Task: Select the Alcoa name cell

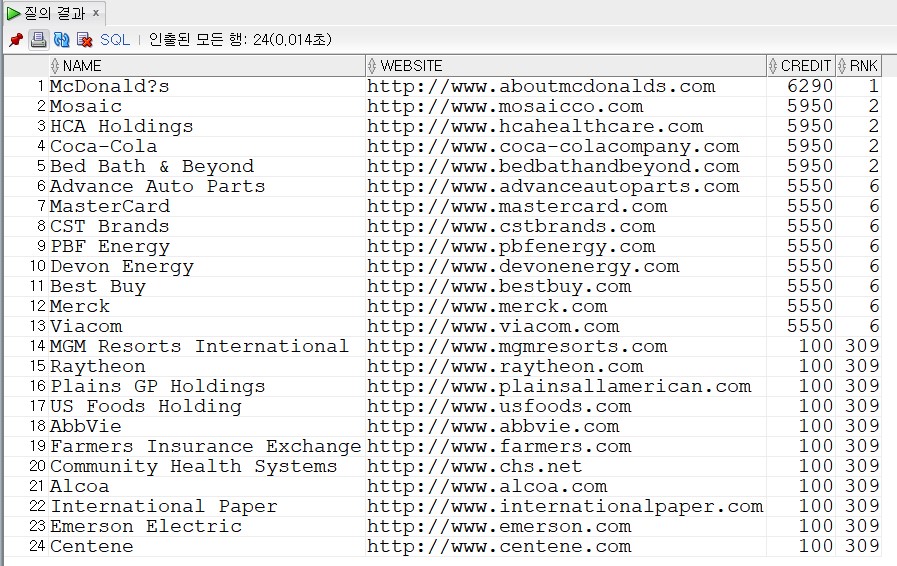Action: click(207, 487)
